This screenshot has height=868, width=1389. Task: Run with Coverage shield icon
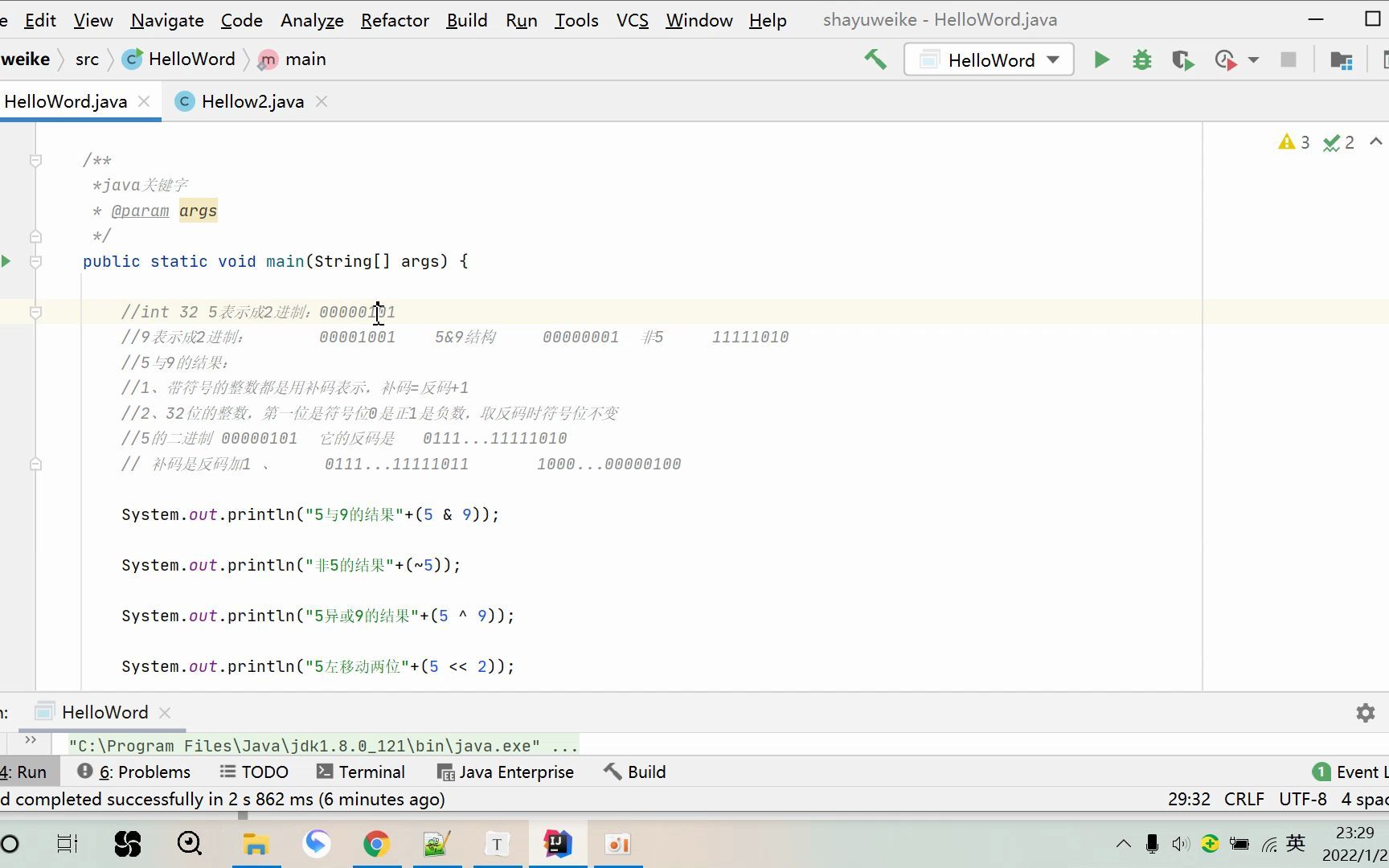[1182, 60]
